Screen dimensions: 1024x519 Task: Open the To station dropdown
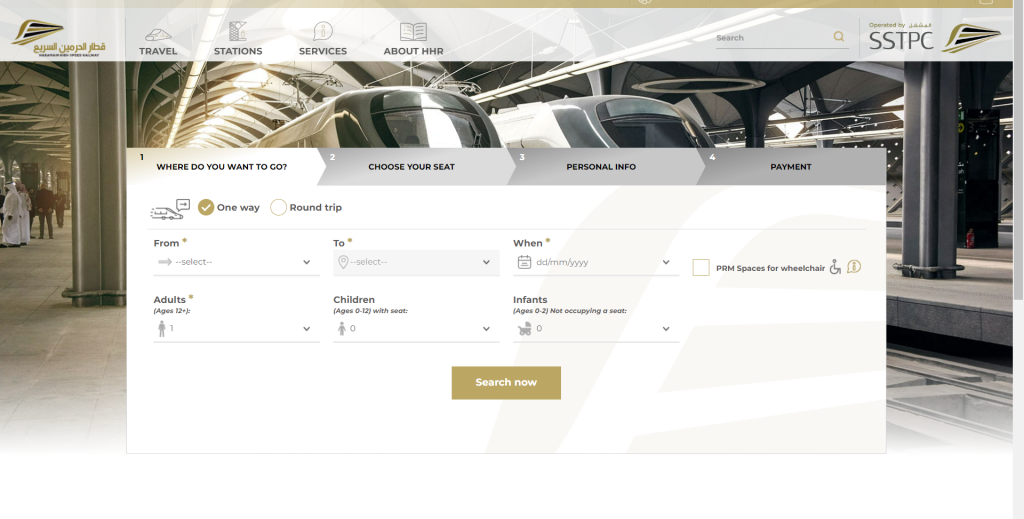pyautogui.click(x=416, y=262)
